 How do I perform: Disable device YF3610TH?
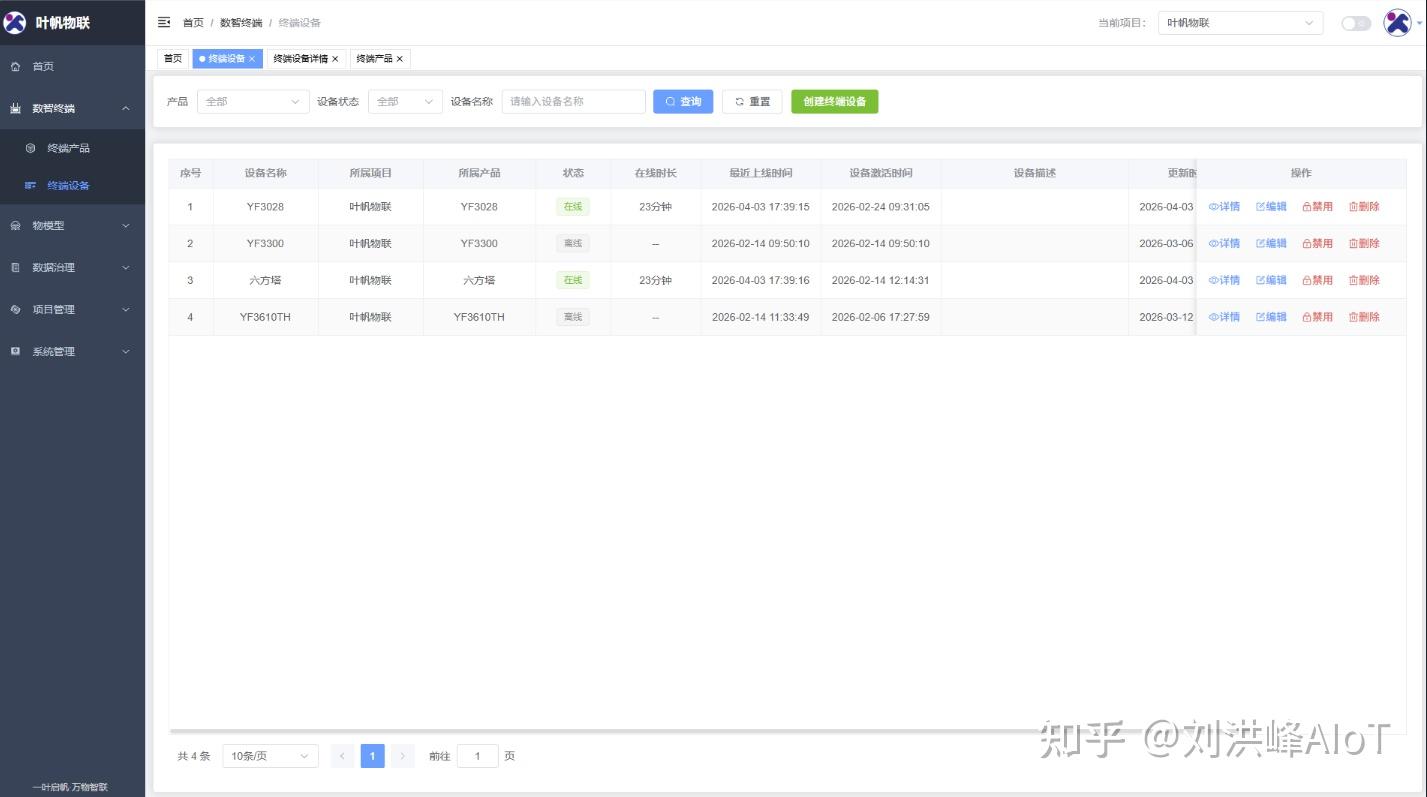(x=1317, y=317)
